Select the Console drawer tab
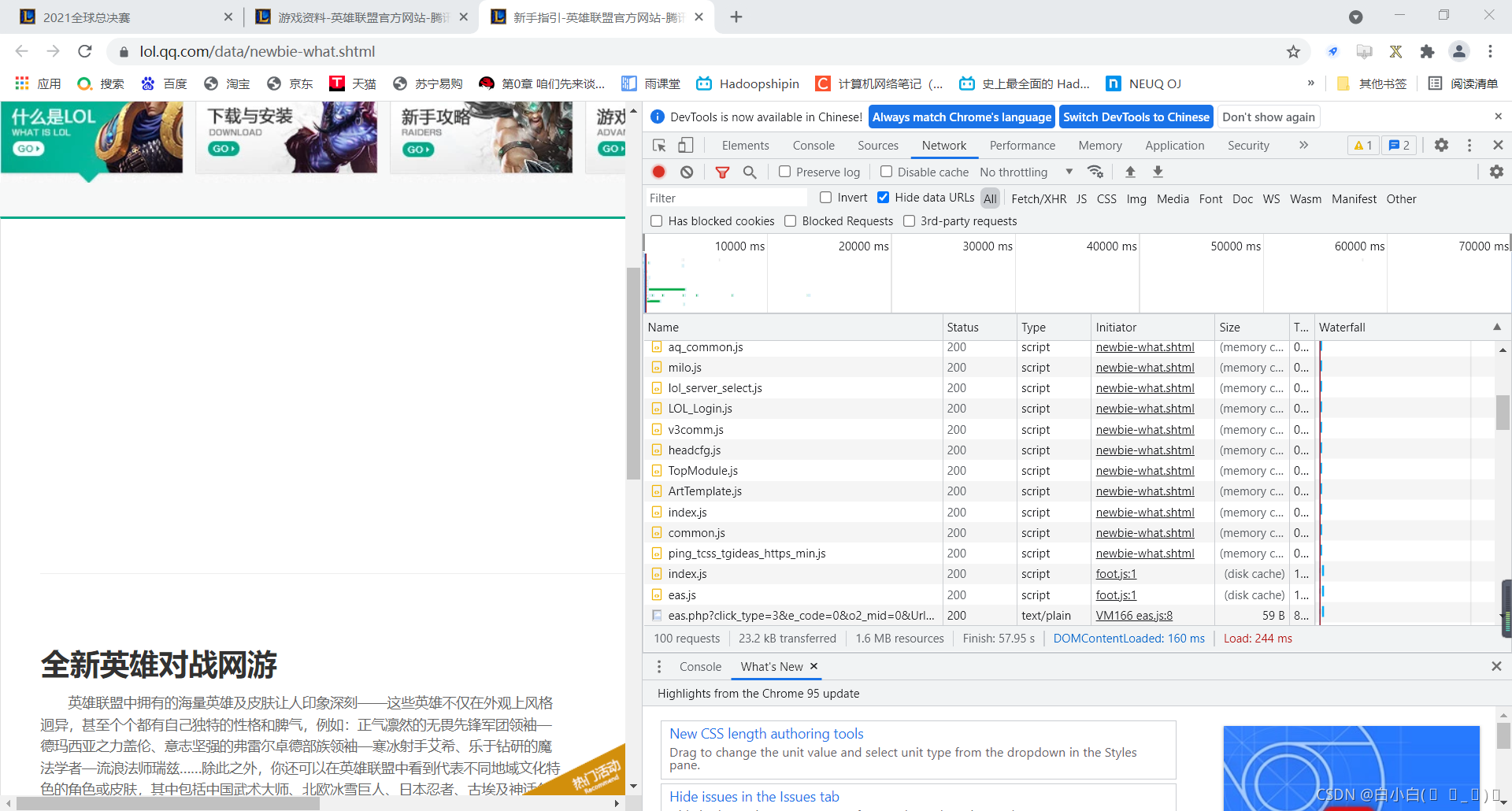The height and width of the screenshot is (811, 1512). click(700, 666)
